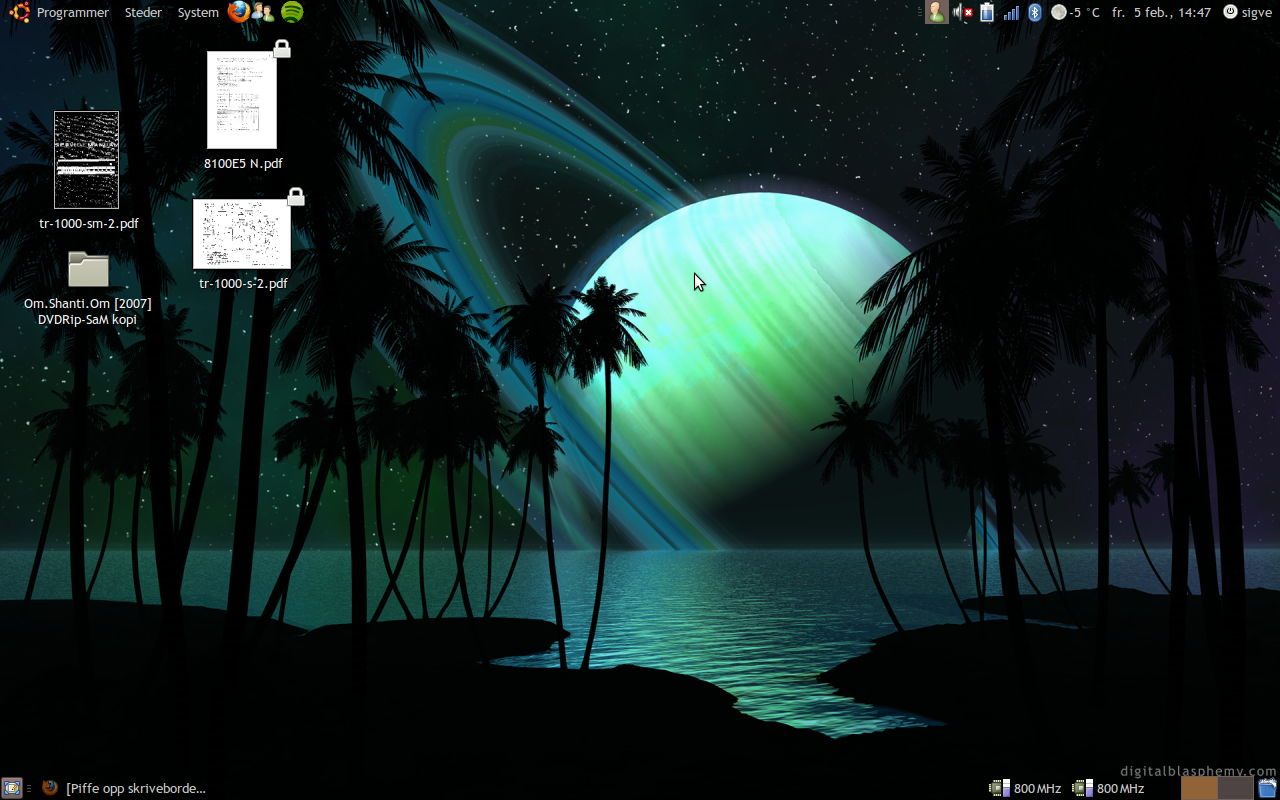Open the Programmer menu
The height and width of the screenshot is (800, 1280).
72,12
